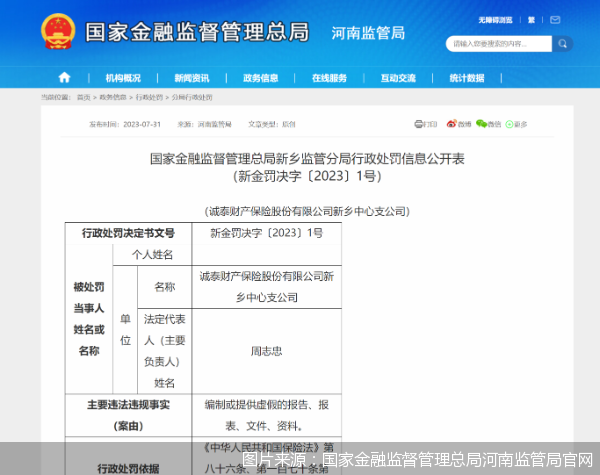Image resolution: width=600 pixels, height=475 pixels.
Task: Click the 名称 table cell
Action: click(x=165, y=287)
